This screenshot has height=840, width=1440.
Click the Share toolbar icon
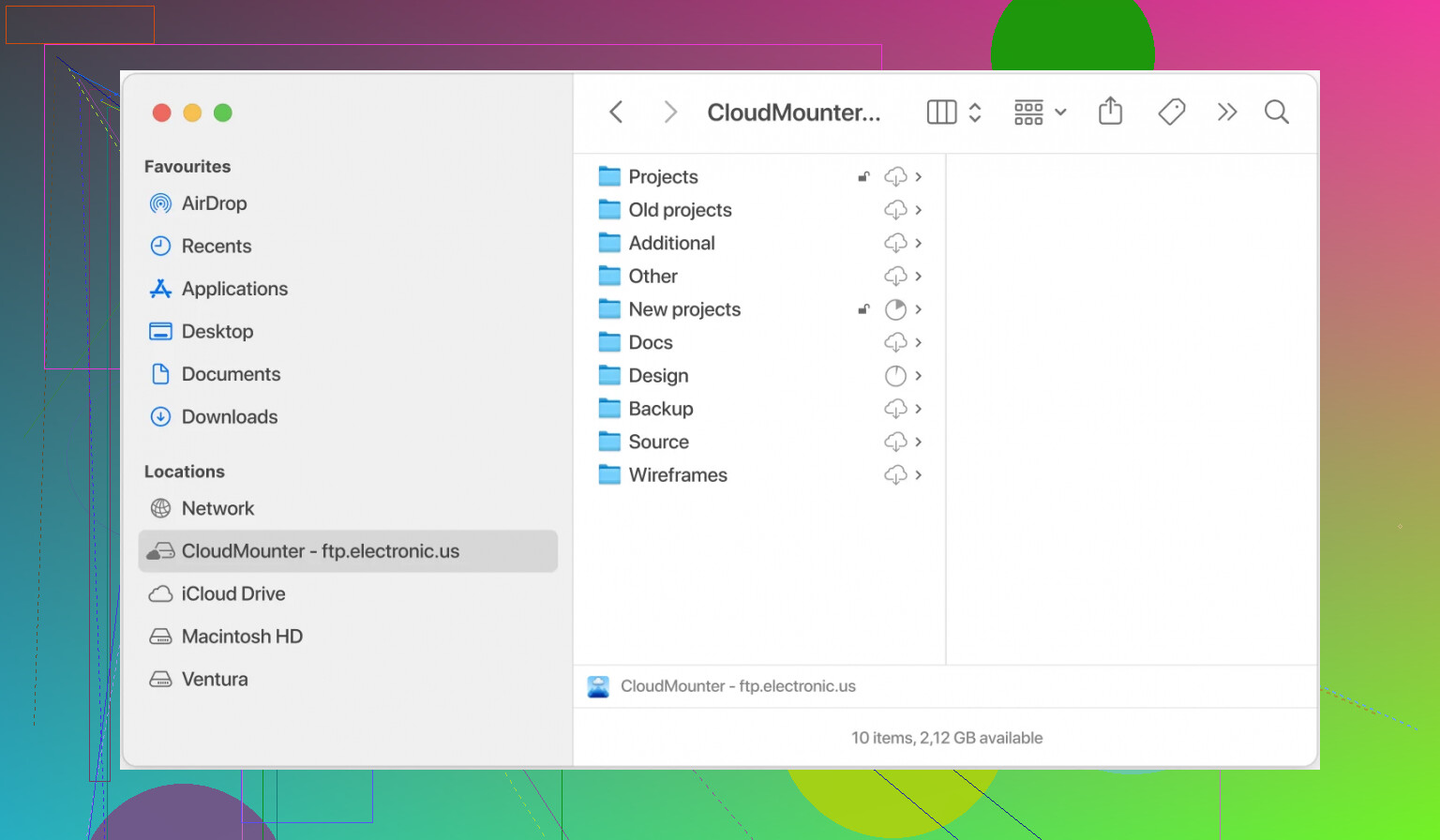(x=1110, y=111)
